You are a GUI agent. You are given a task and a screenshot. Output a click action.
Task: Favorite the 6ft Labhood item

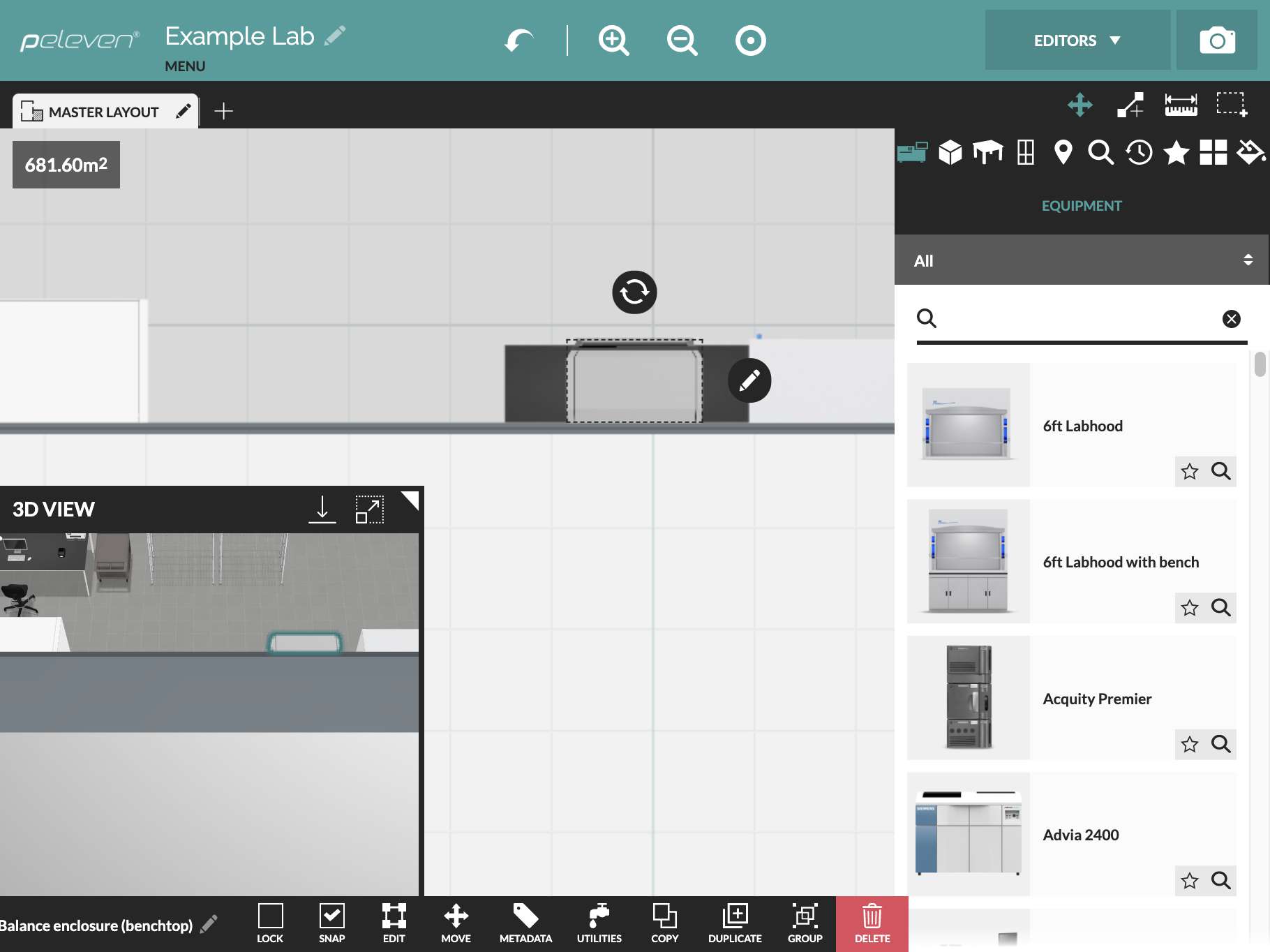point(1190,472)
